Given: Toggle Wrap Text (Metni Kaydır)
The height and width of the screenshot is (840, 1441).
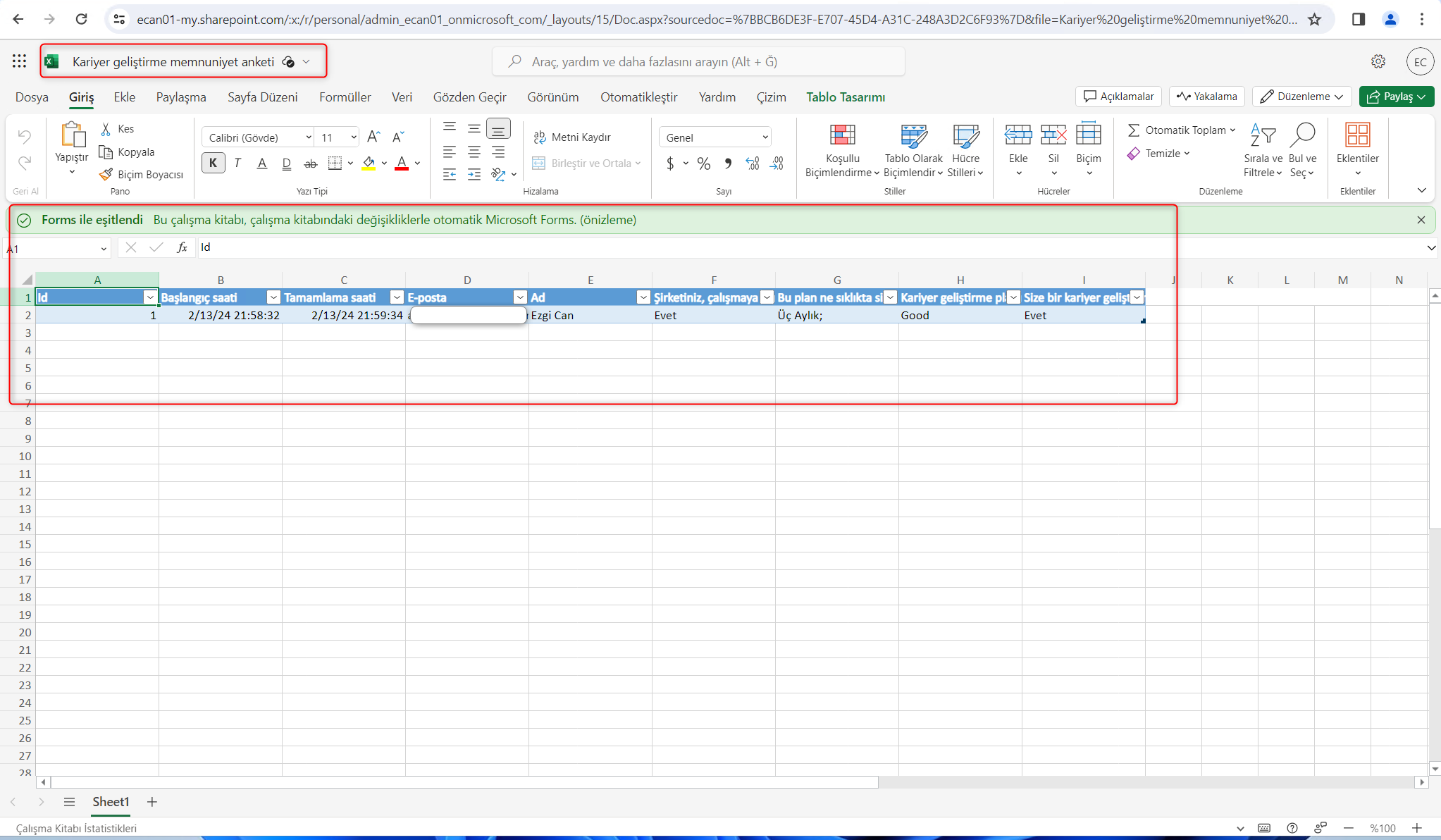Looking at the screenshot, I should (572, 137).
